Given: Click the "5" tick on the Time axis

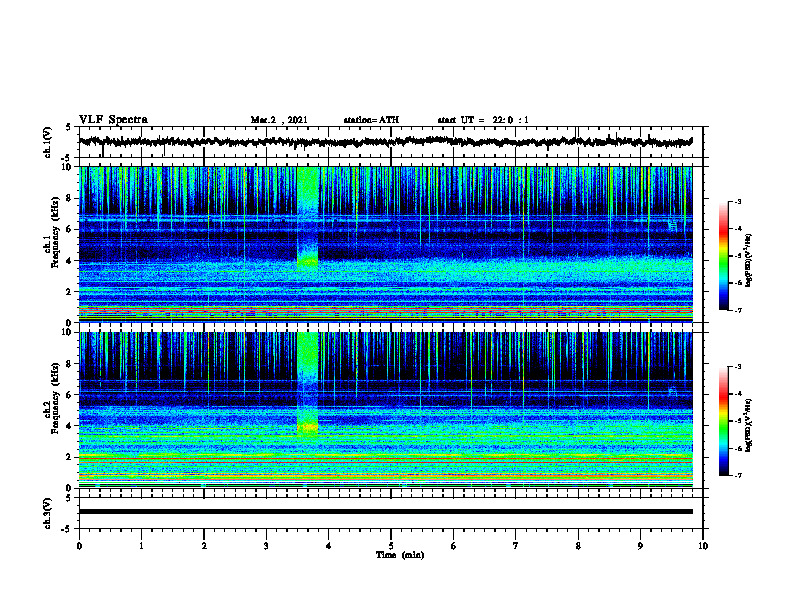Looking at the screenshot, I should pos(391,546).
